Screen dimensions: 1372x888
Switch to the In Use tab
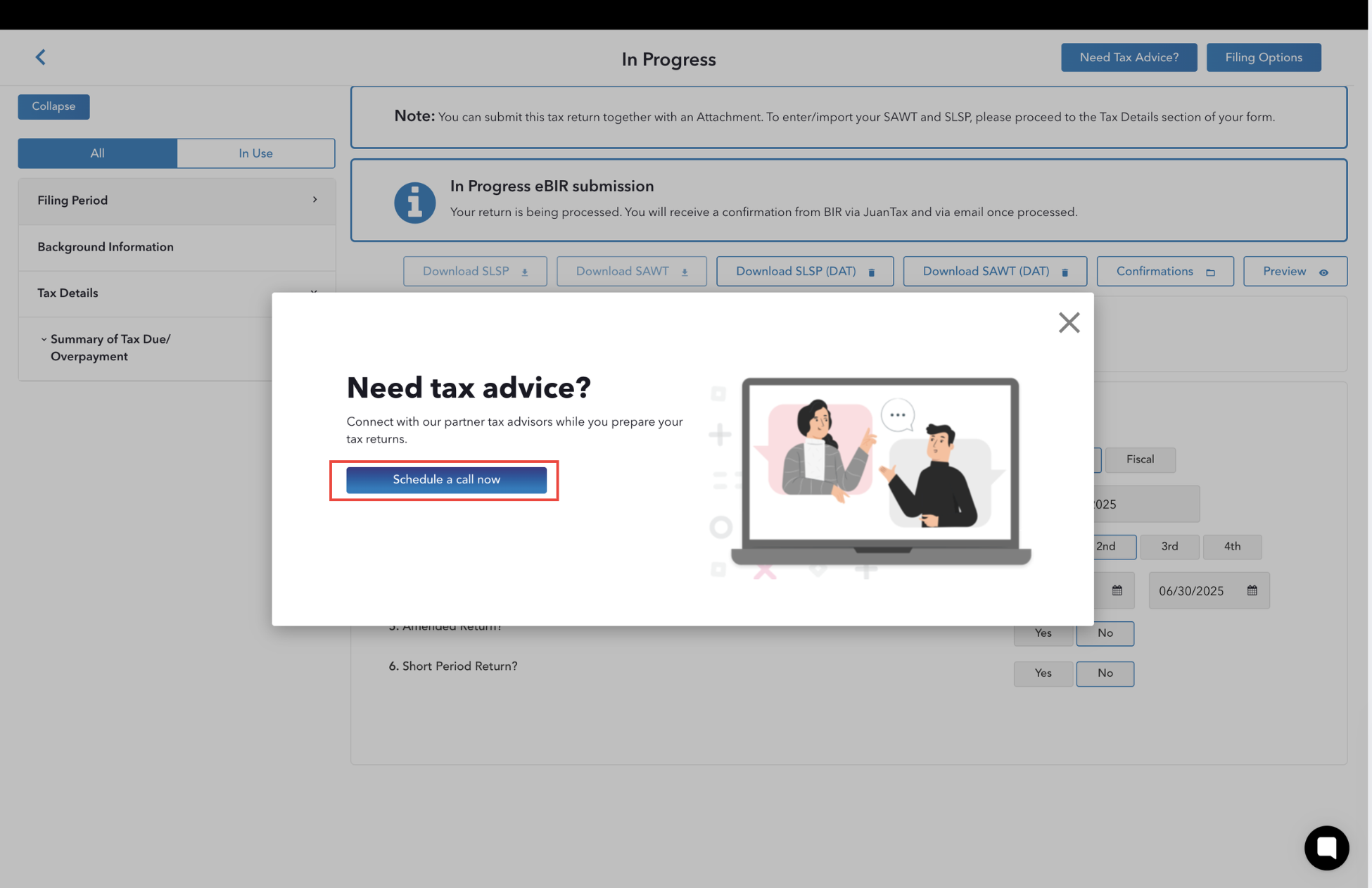255,153
